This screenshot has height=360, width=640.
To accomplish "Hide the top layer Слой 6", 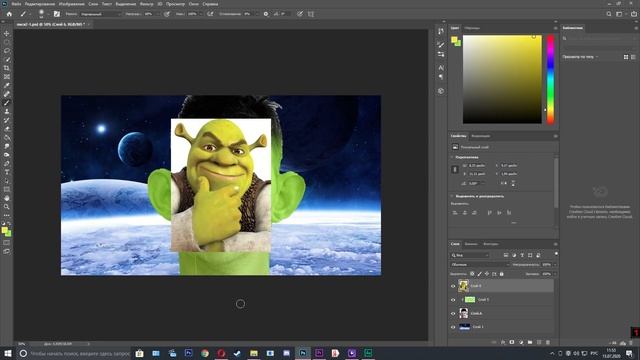I will tap(453, 286).
